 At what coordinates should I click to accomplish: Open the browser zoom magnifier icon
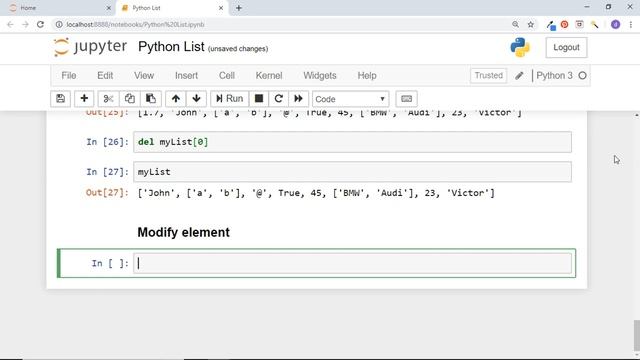(x=516, y=24)
